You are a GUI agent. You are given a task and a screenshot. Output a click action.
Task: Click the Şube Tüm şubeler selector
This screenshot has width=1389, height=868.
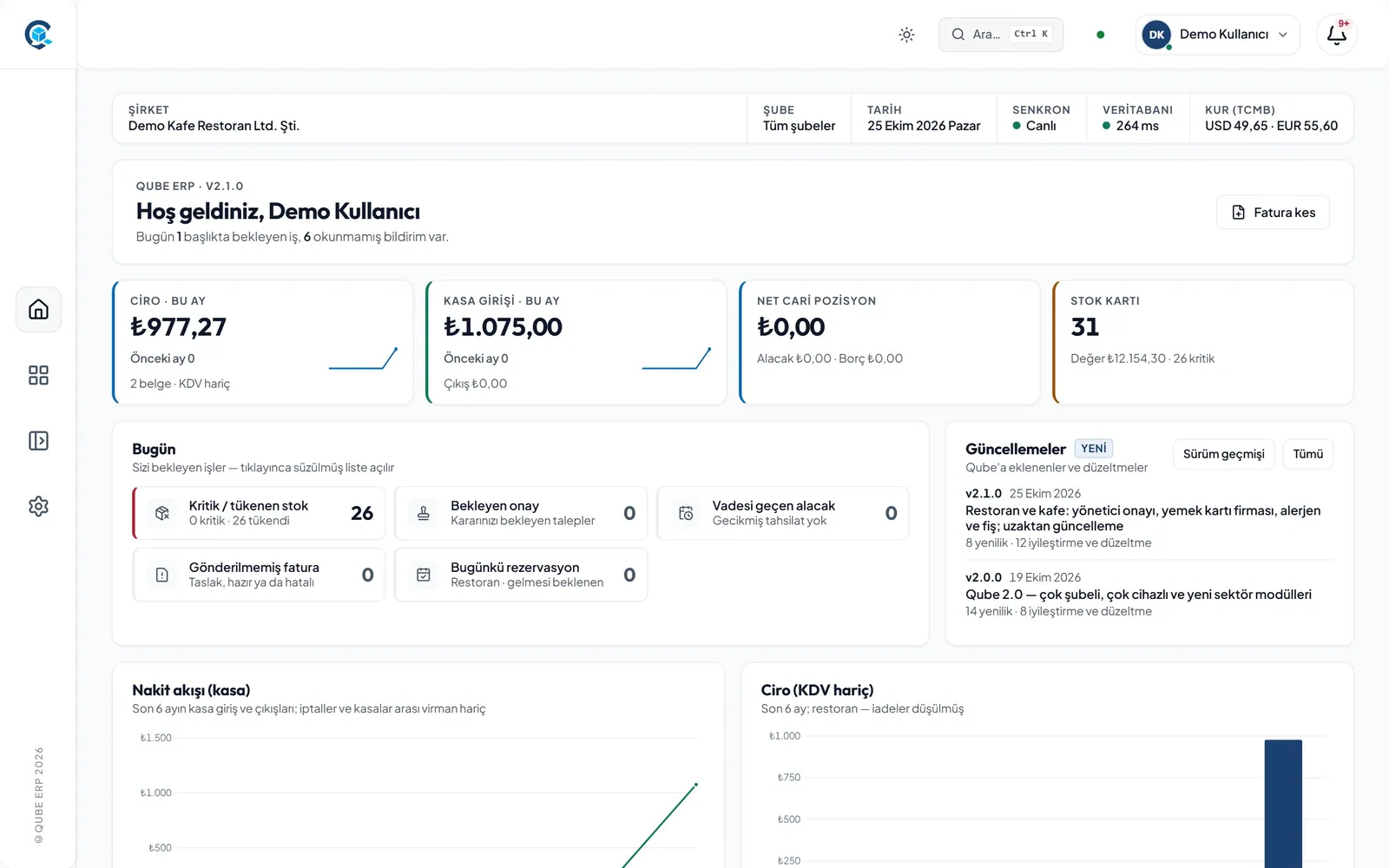tap(799, 118)
